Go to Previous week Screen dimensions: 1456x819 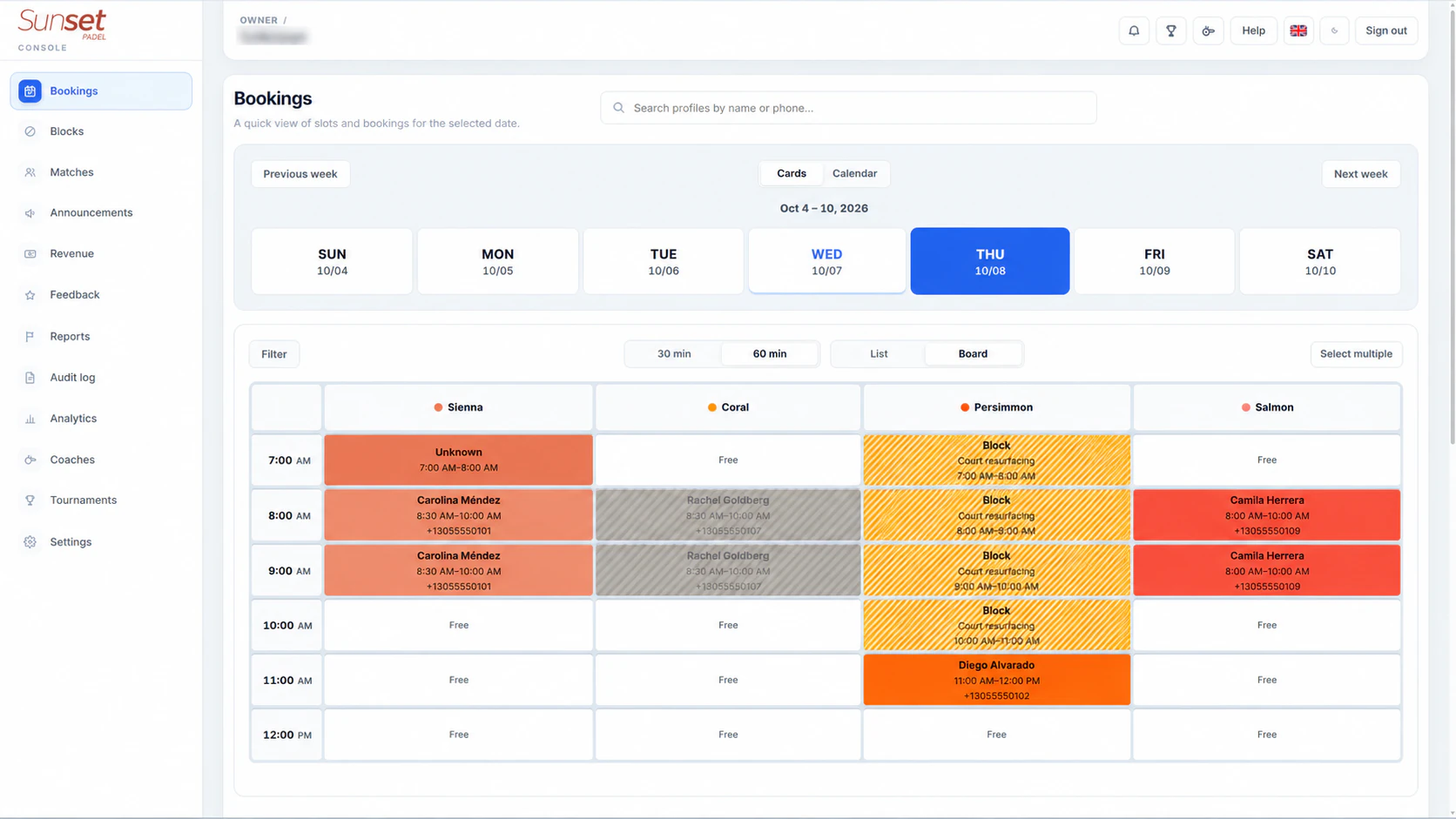click(300, 174)
